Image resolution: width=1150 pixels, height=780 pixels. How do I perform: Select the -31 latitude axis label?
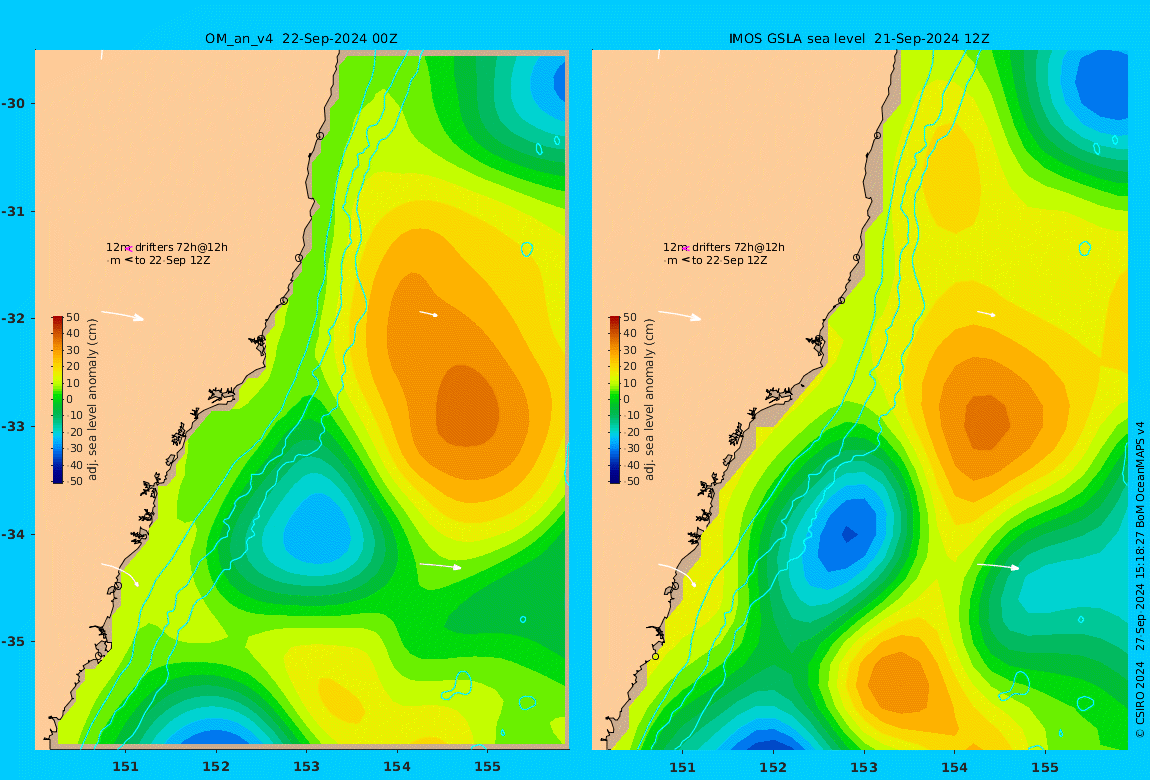pos(12,211)
